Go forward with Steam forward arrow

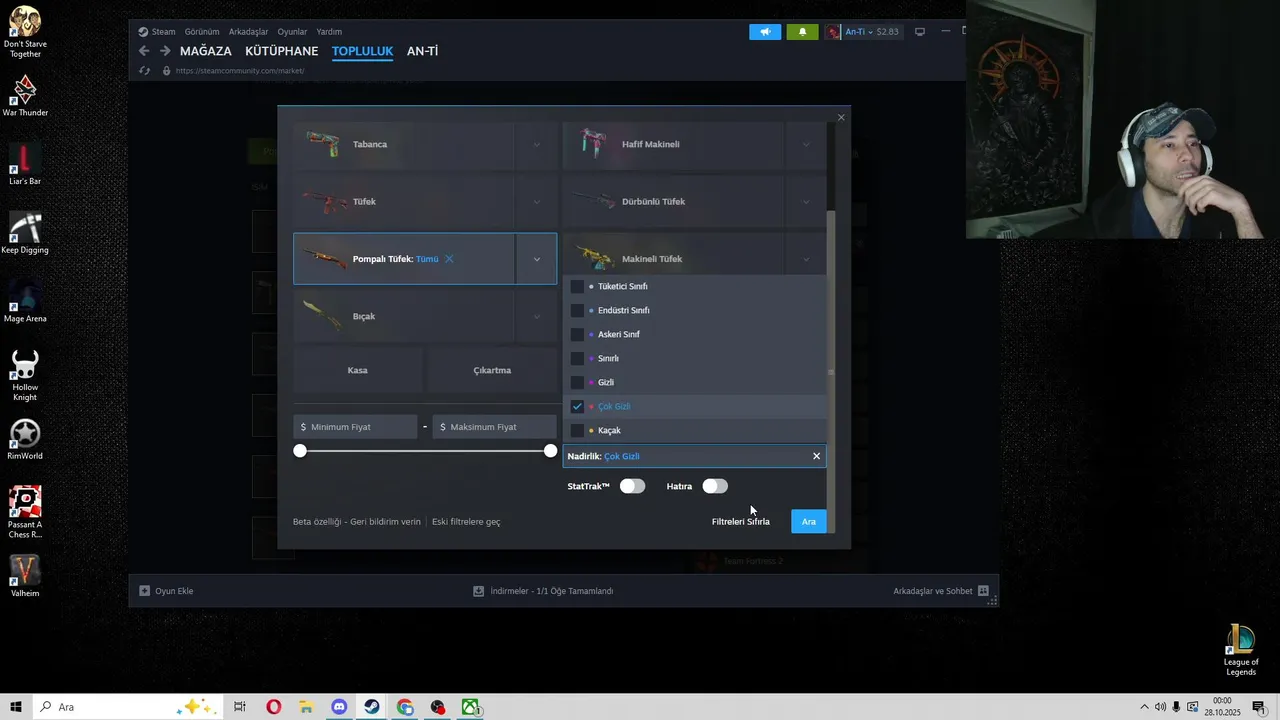pyautogui.click(x=165, y=51)
